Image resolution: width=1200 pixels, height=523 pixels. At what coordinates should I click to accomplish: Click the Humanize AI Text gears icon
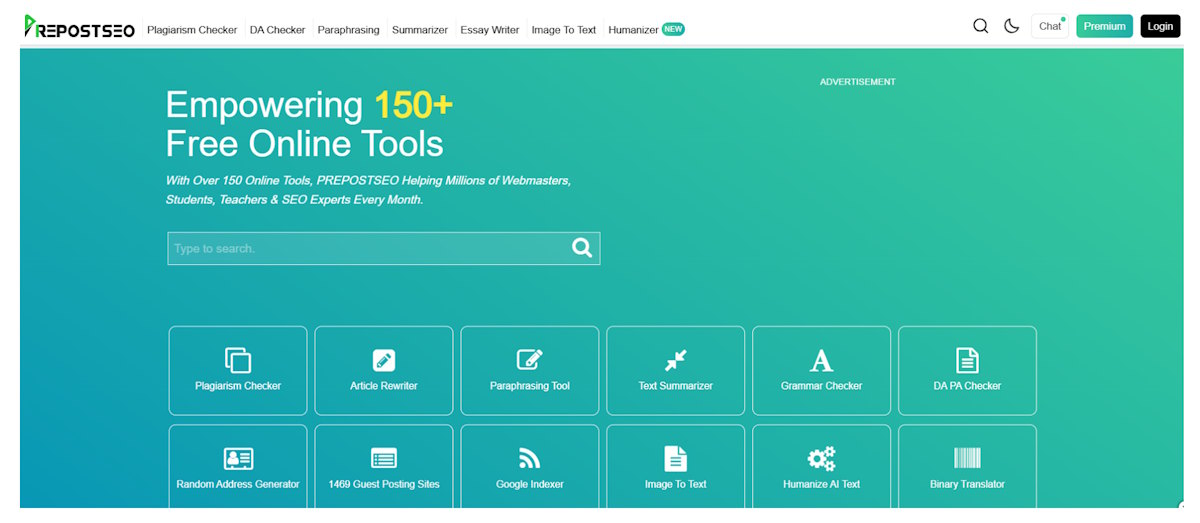tap(821, 458)
